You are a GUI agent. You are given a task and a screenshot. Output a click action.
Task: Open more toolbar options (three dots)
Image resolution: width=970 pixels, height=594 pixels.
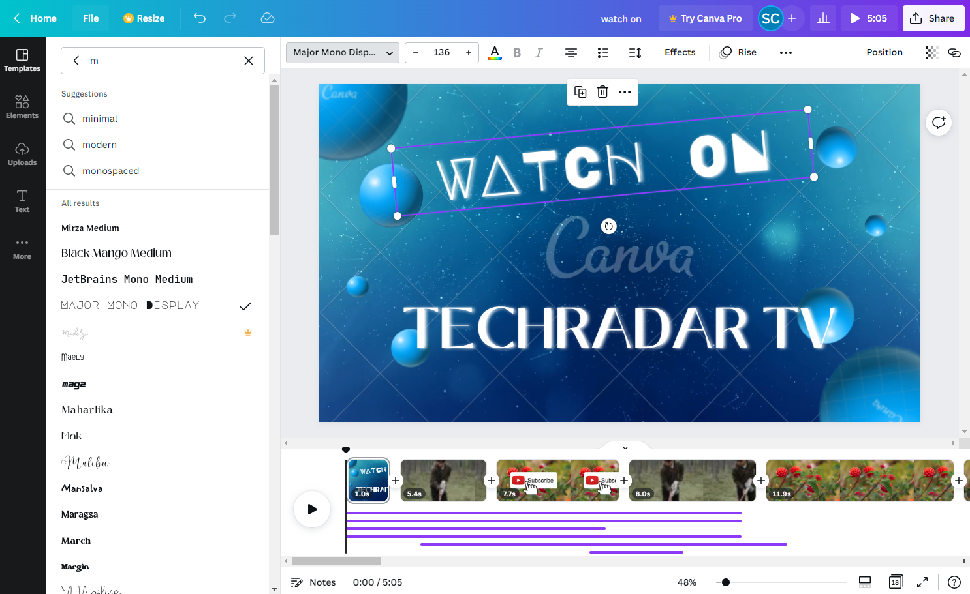click(786, 53)
